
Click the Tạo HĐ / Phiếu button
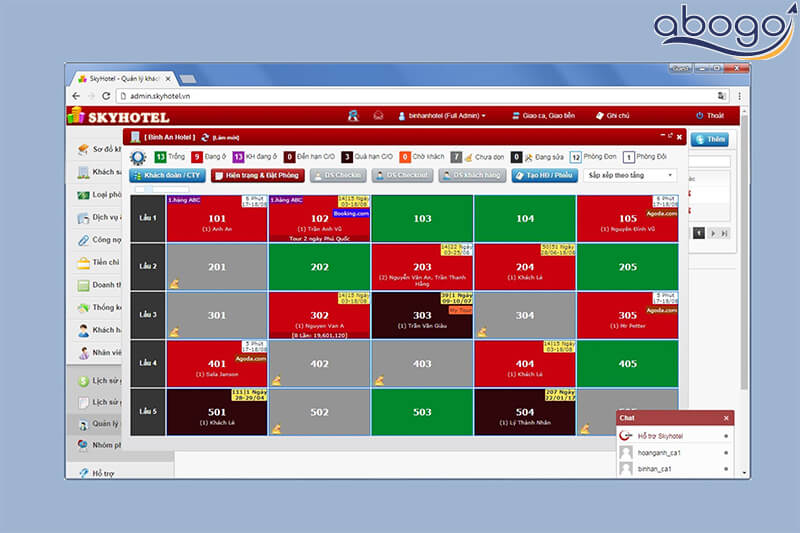[544, 175]
